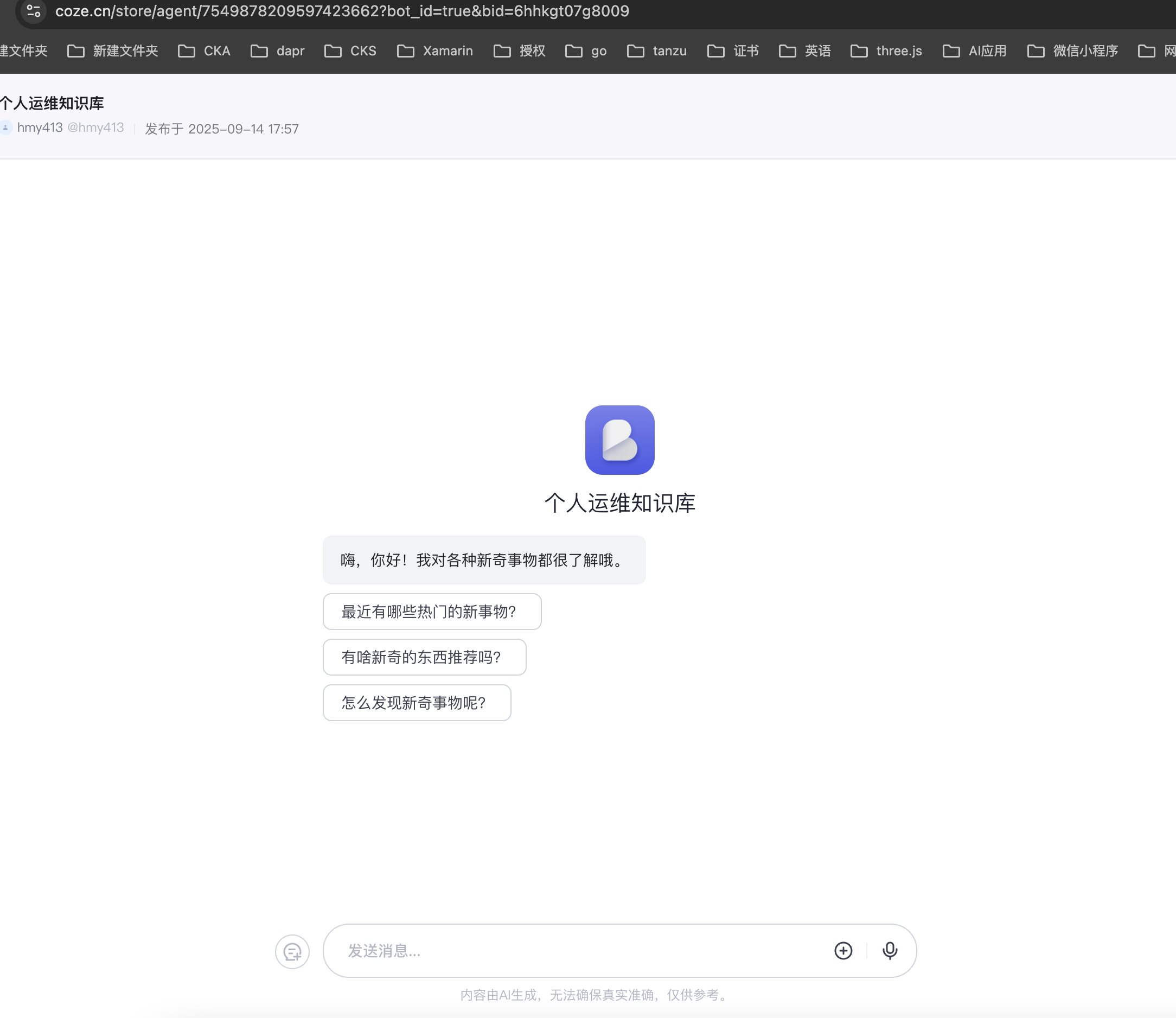
Task: Open the tanzu bookmarks folder
Action: (x=657, y=51)
